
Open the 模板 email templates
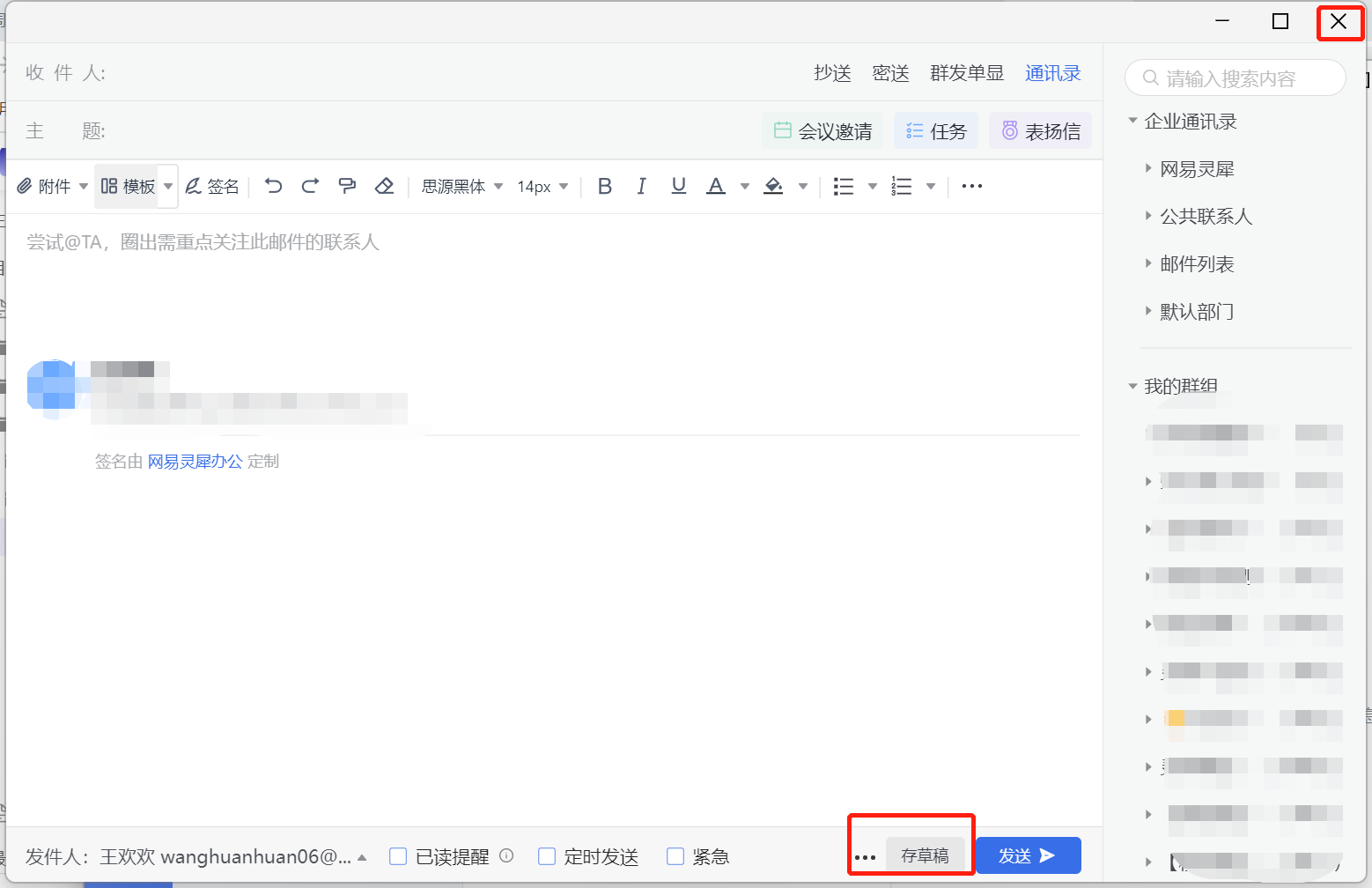tap(128, 186)
